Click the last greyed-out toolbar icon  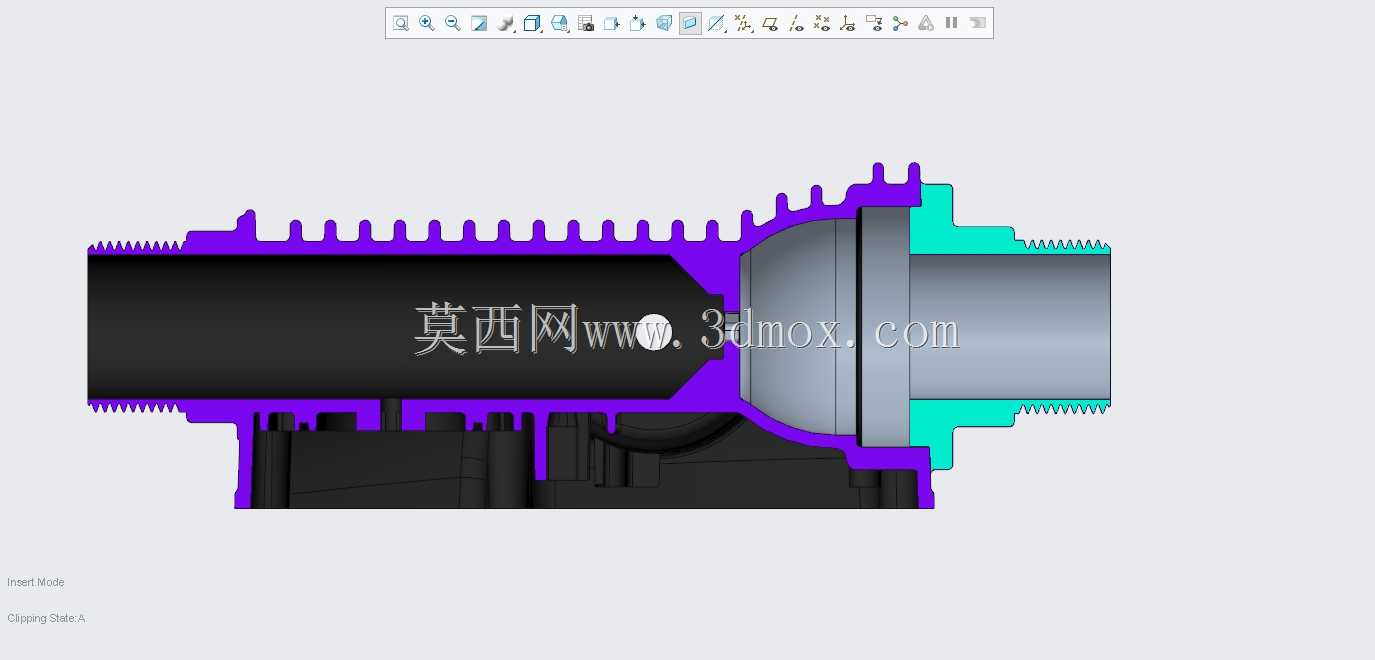[x=978, y=23]
